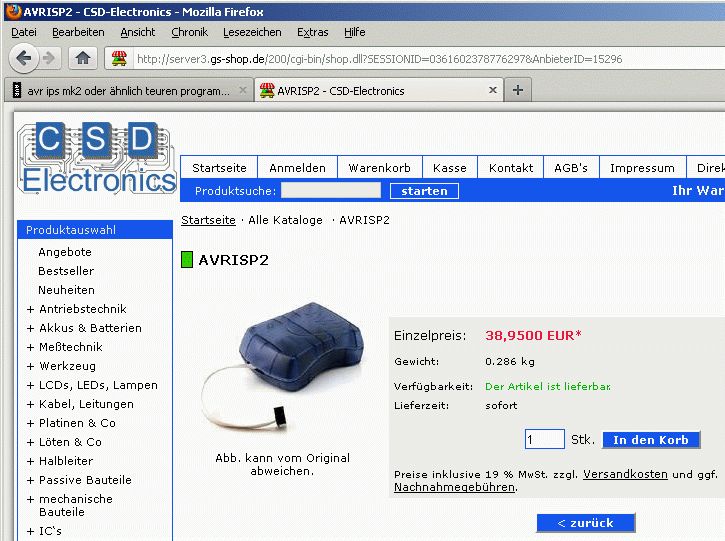This screenshot has height=541, width=725.
Task: Proceed to Kasse
Action: click(x=450, y=168)
